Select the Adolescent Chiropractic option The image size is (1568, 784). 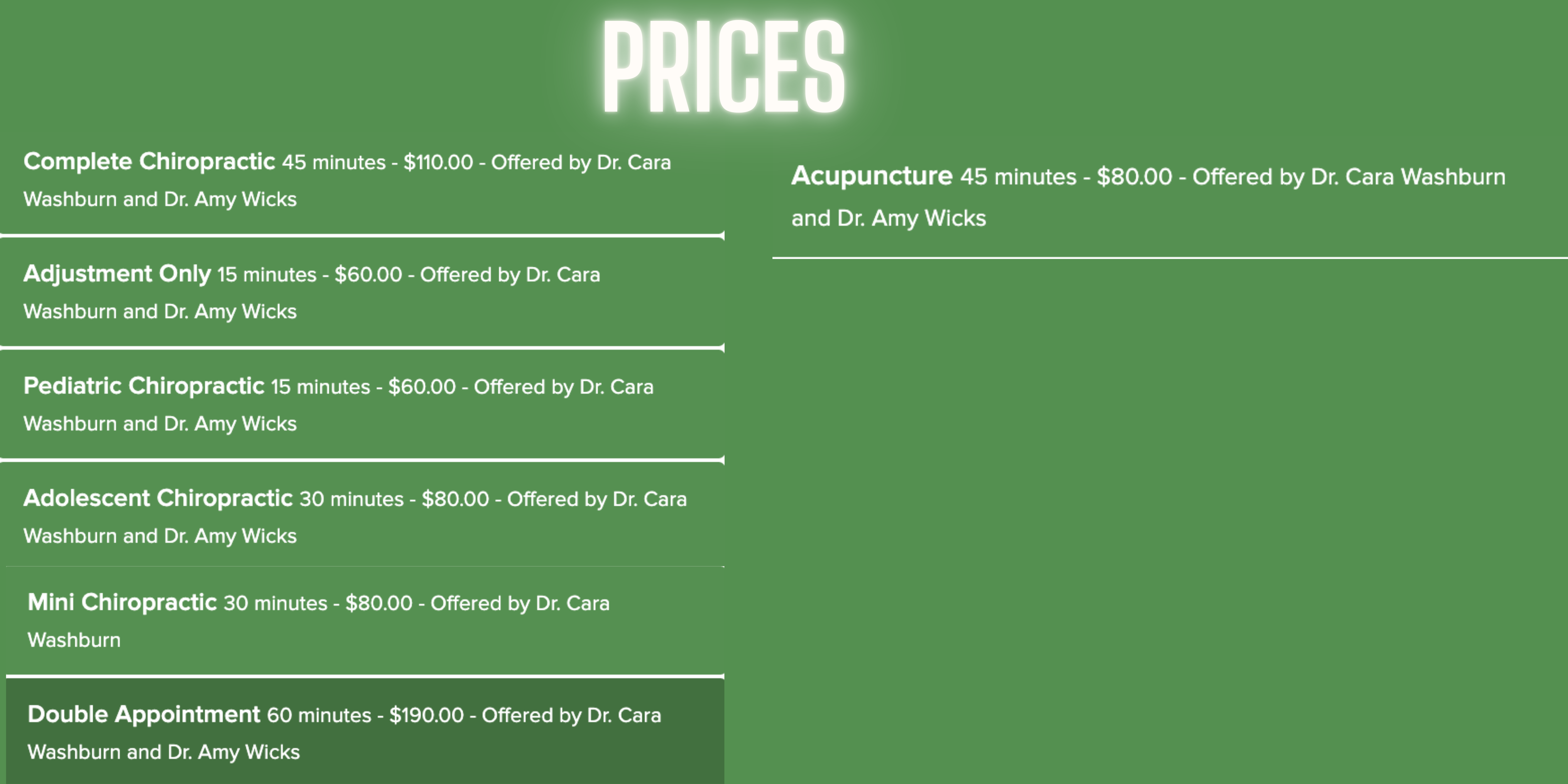[362, 516]
